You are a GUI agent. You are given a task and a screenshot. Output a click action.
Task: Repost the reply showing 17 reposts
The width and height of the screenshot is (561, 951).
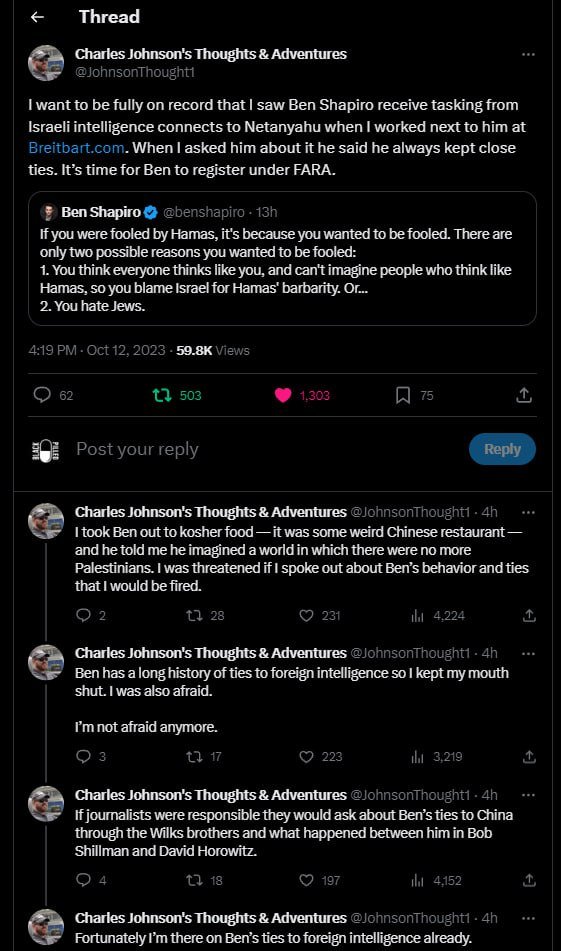pyautogui.click(x=194, y=756)
